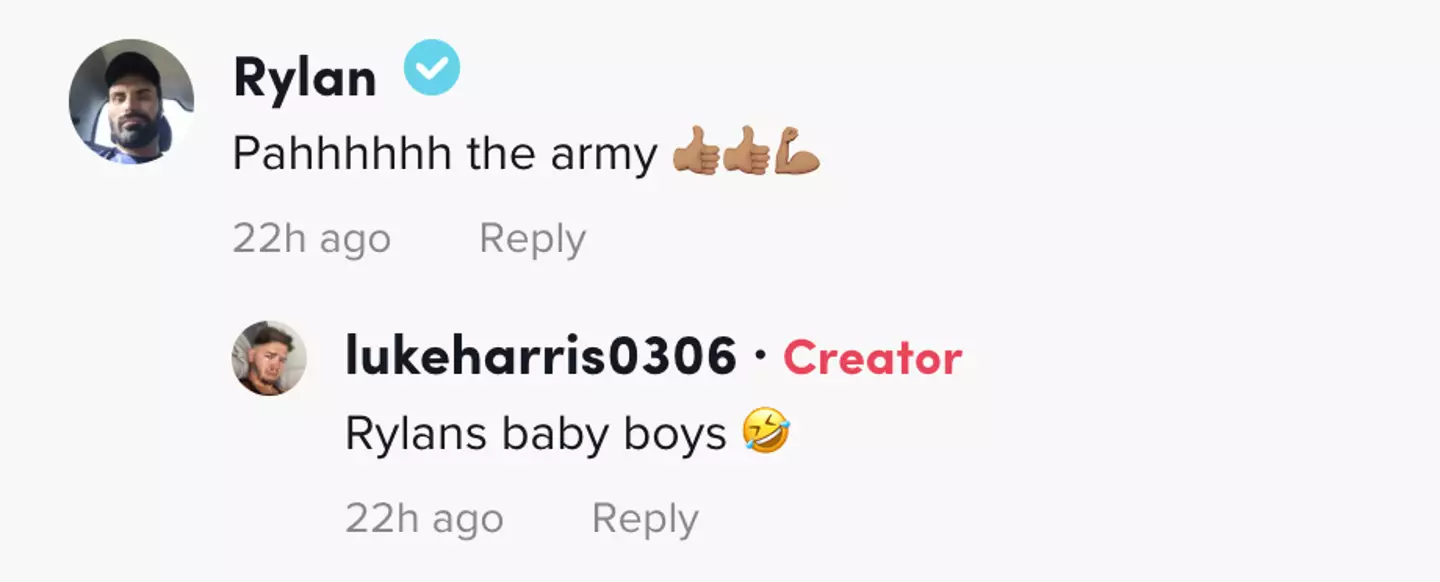This screenshot has width=1440, height=582.
Task: Click the flexed bicep emoji
Action: click(797, 153)
